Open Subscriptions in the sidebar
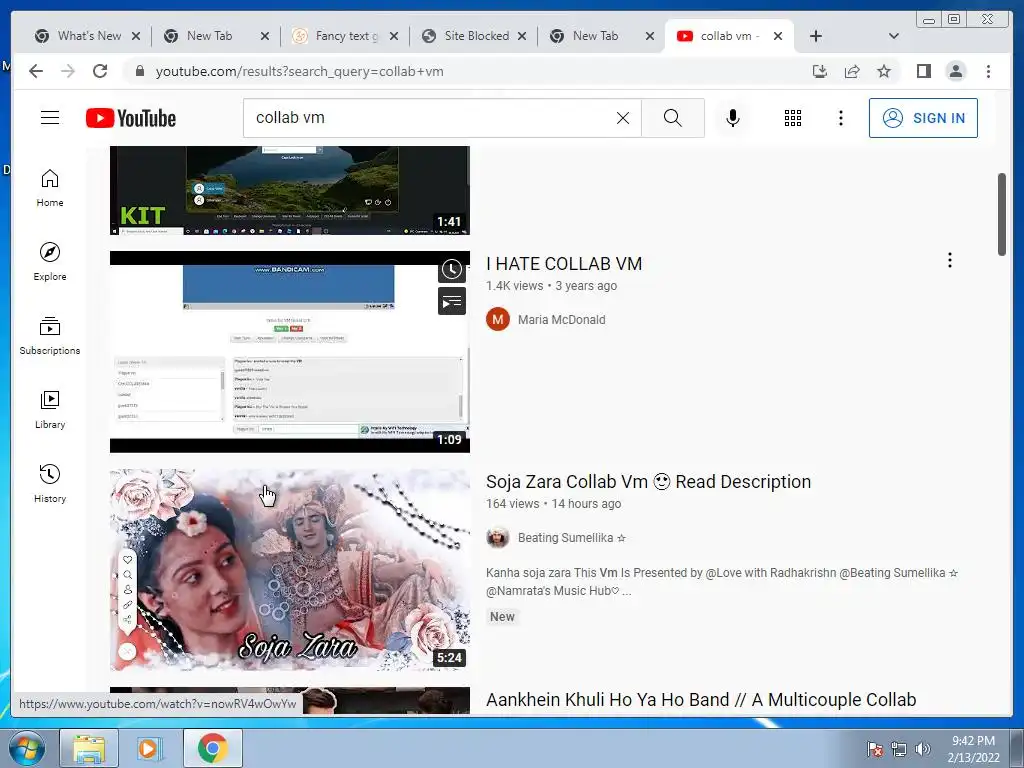Image resolution: width=1024 pixels, height=768 pixels. tap(50, 336)
